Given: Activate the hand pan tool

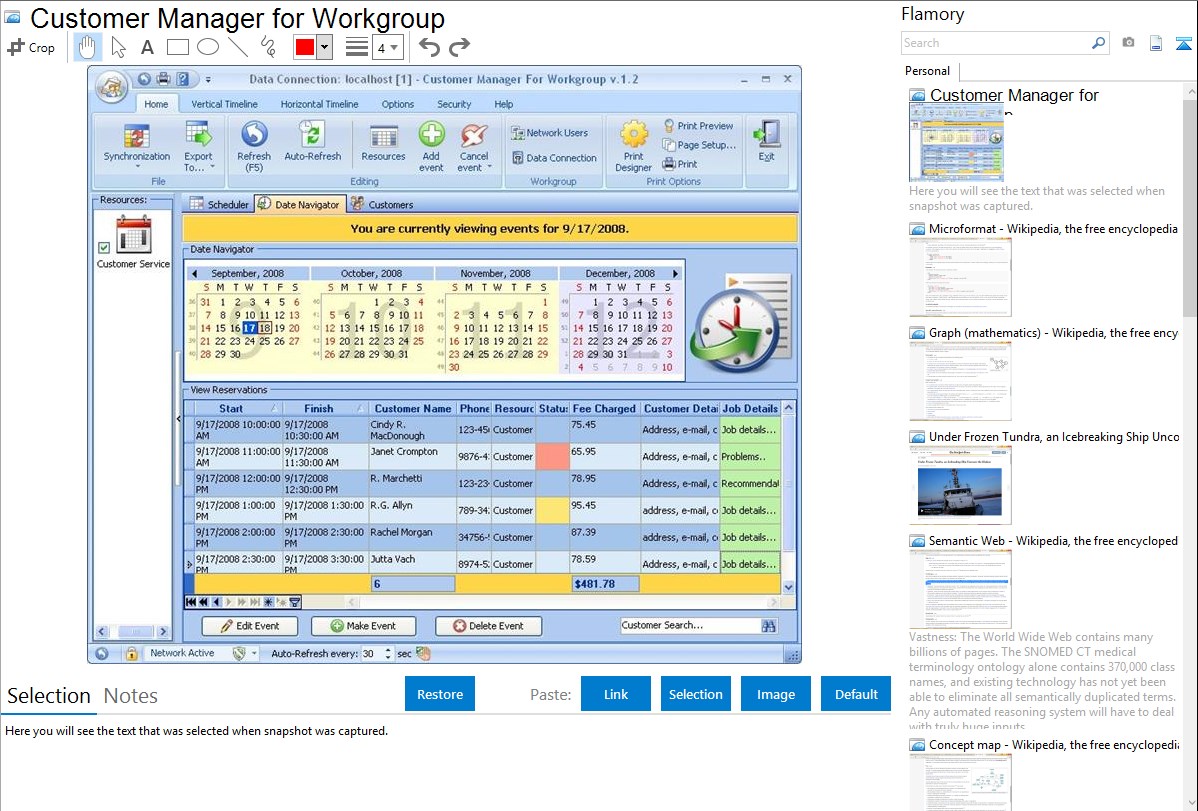Looking at the screenshot, I should (87, 47).
